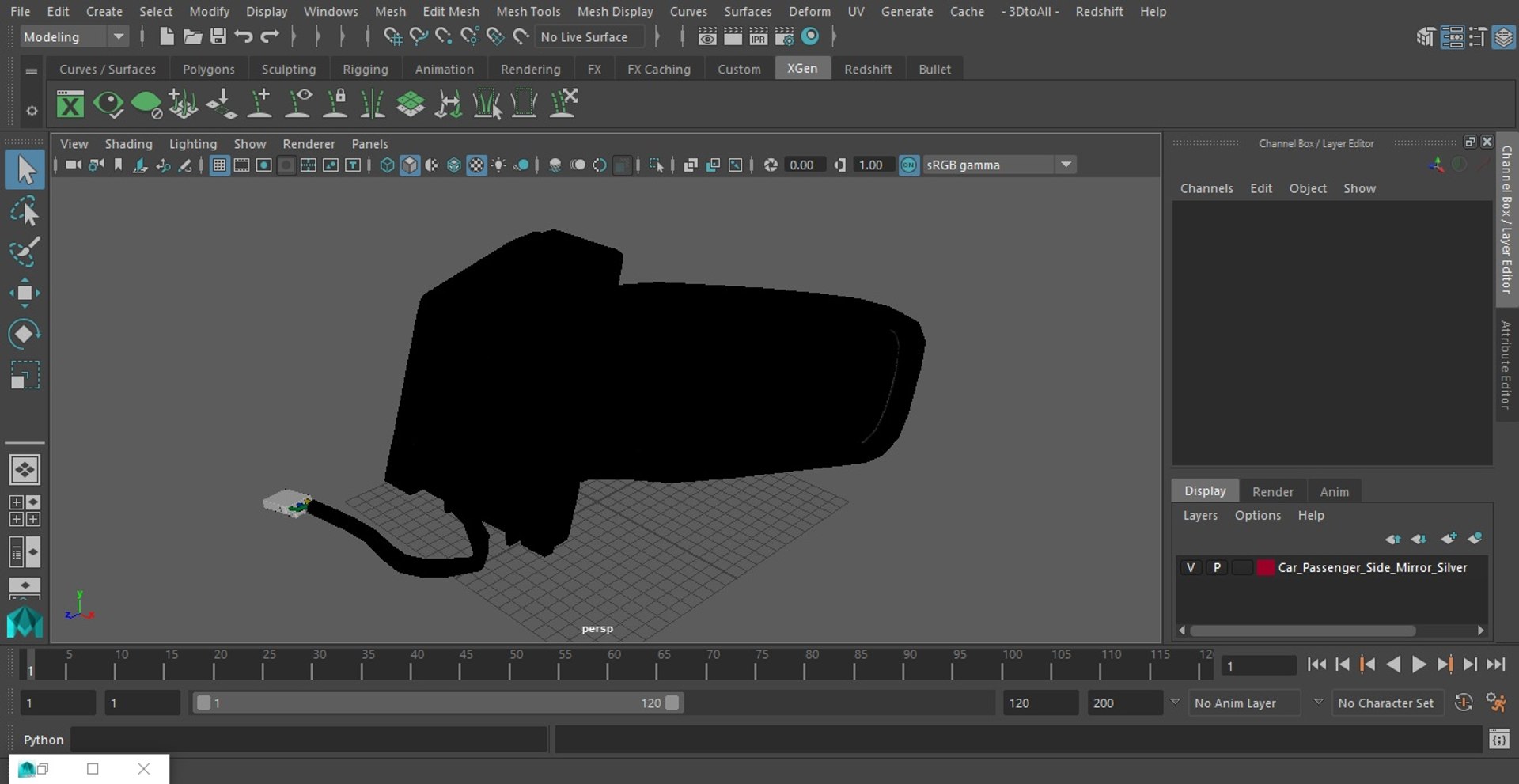This screenshot has width=1519, height=784.
Task: Click the New Scene icon
Action: pos(166,36)
